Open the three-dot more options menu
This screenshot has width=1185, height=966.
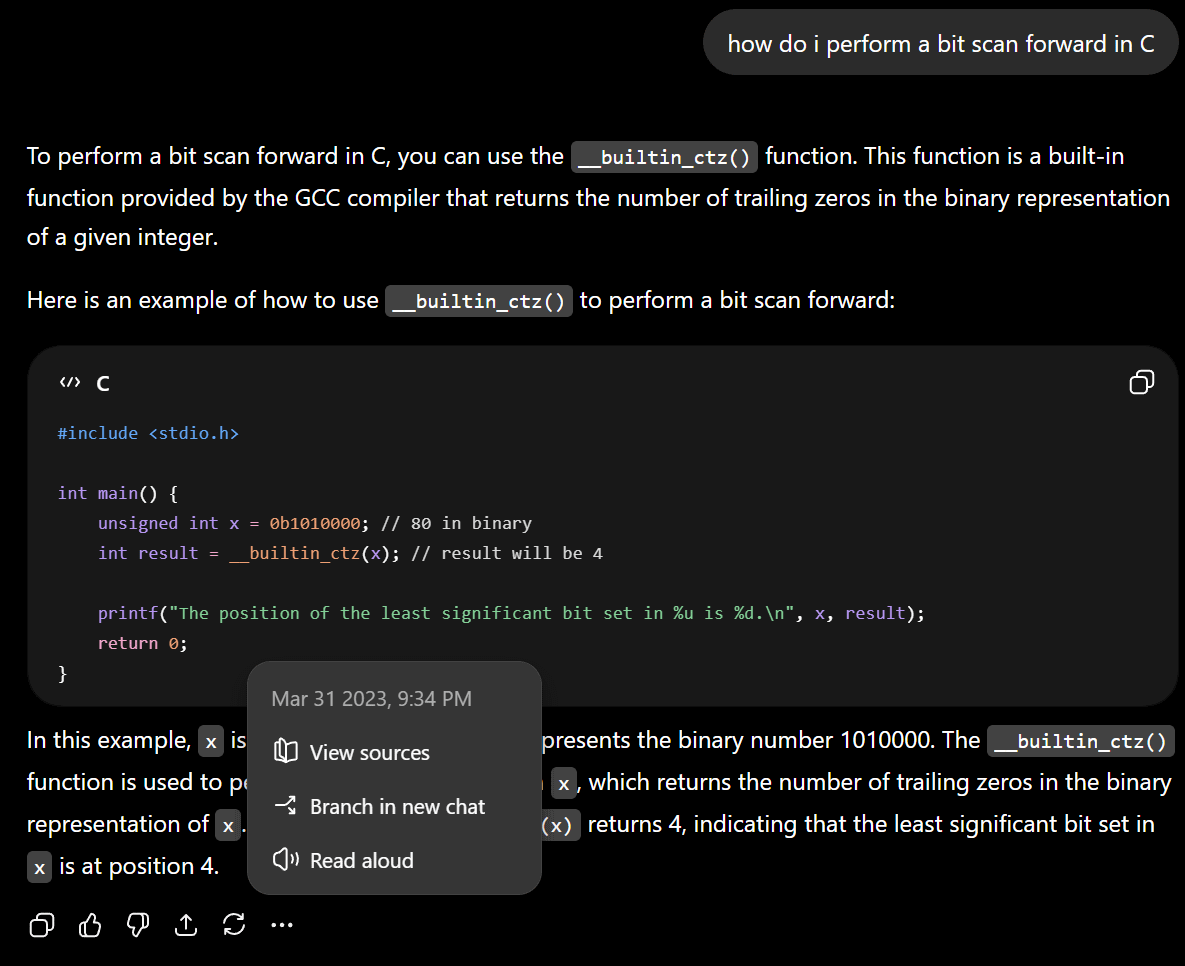282,924
